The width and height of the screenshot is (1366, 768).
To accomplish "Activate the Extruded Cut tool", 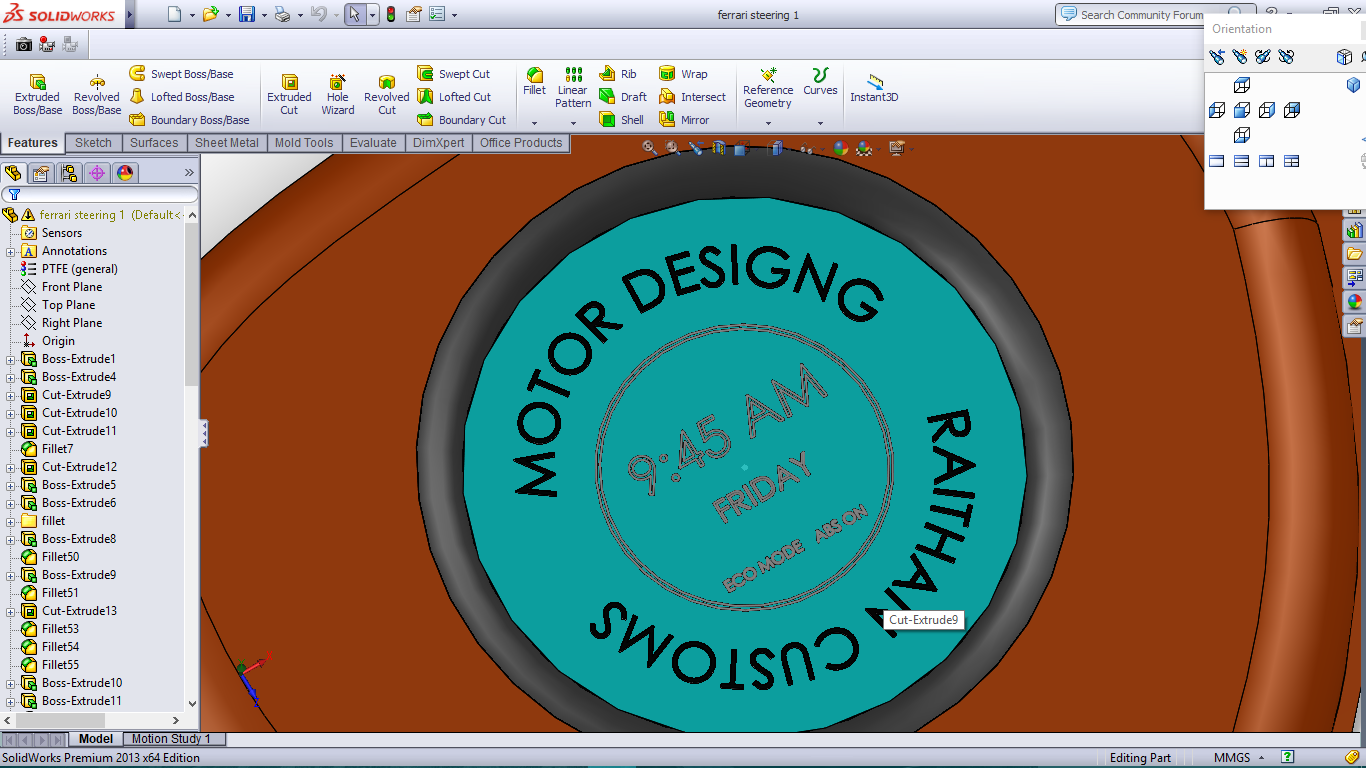I will coord(289,94).
